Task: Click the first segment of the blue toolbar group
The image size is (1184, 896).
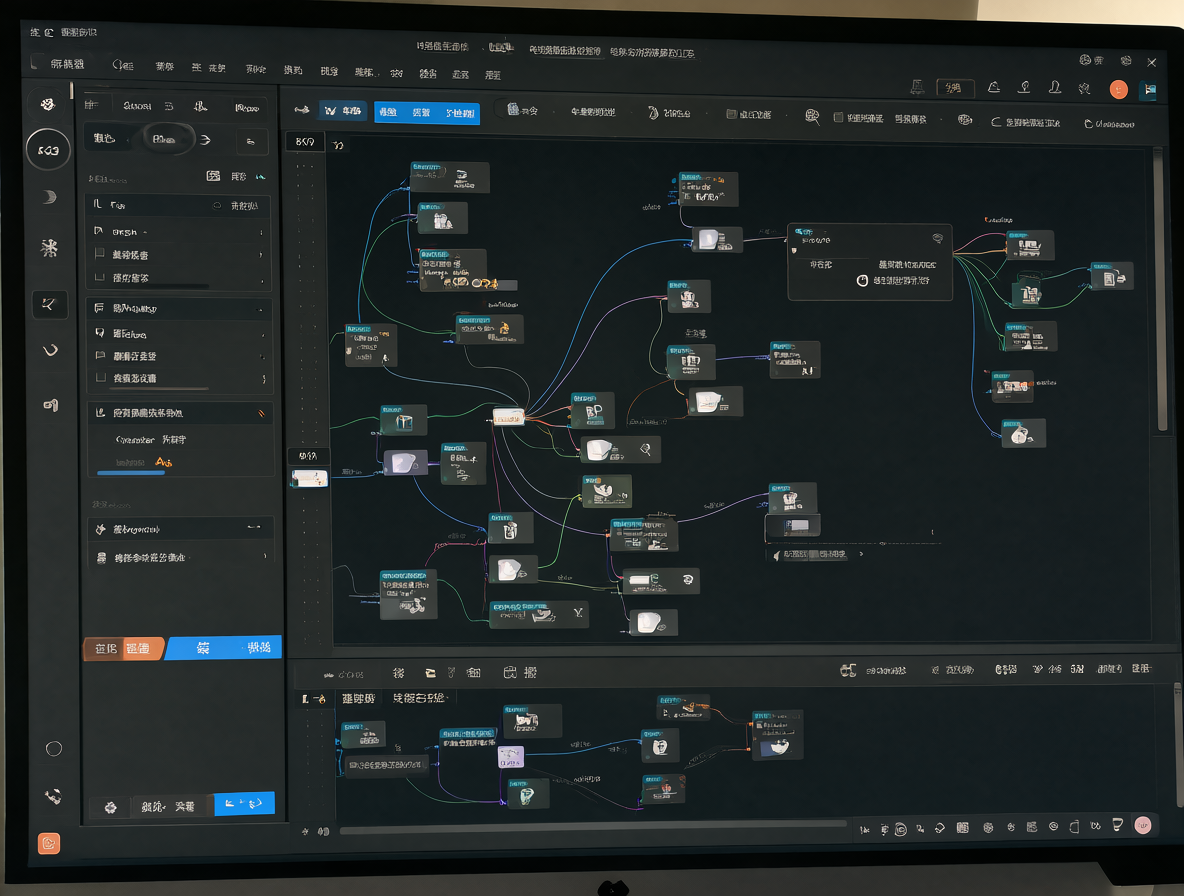Action: (388, 112)
